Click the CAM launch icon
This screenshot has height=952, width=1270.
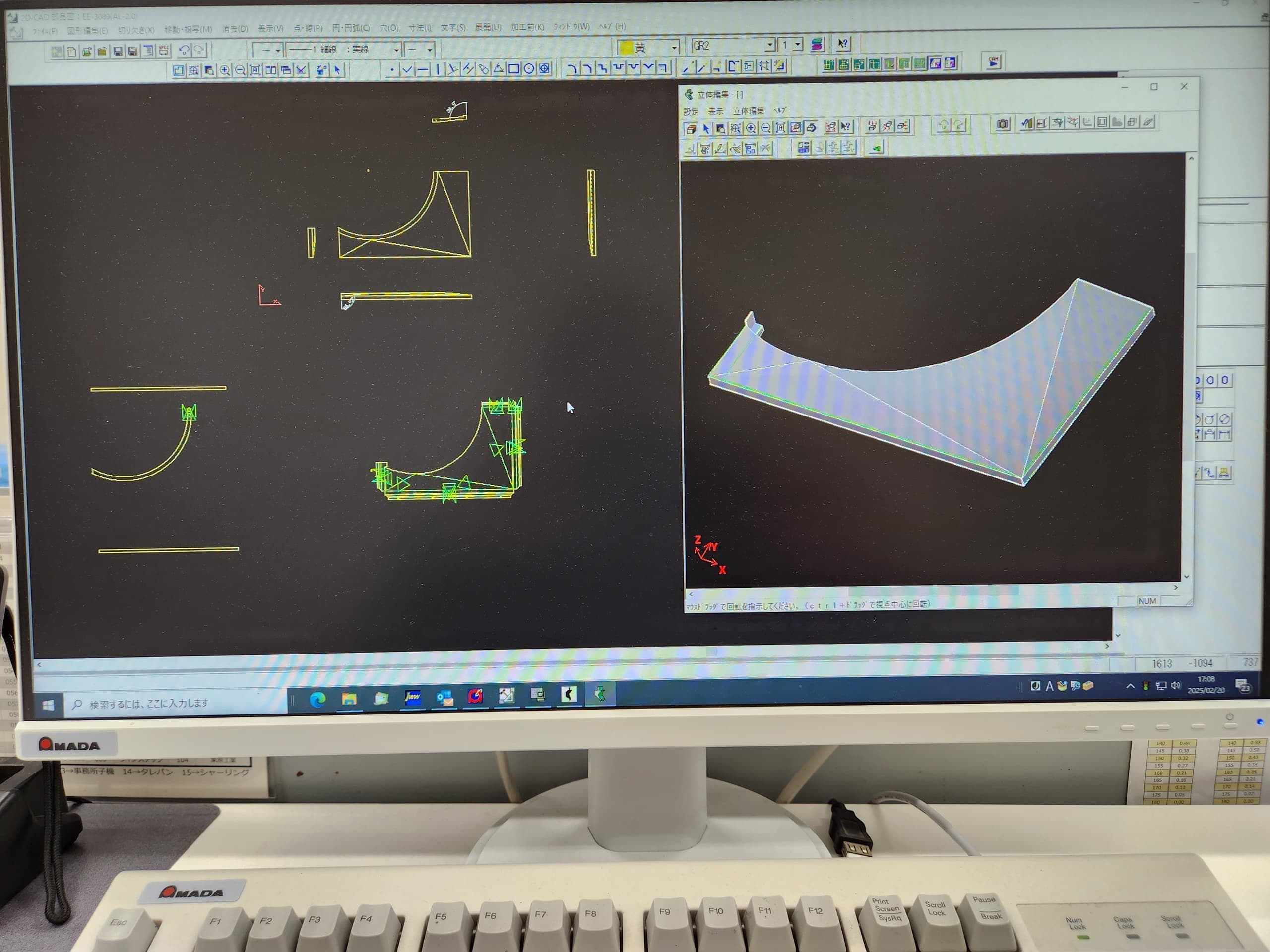click(993, 61)
